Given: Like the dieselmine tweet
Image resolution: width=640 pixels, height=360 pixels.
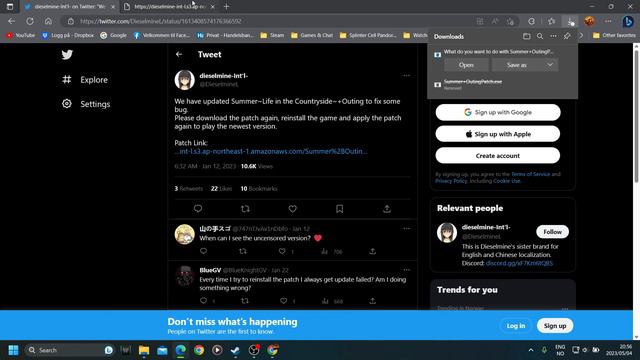Looking at the screenshot, I should (292, 209).
